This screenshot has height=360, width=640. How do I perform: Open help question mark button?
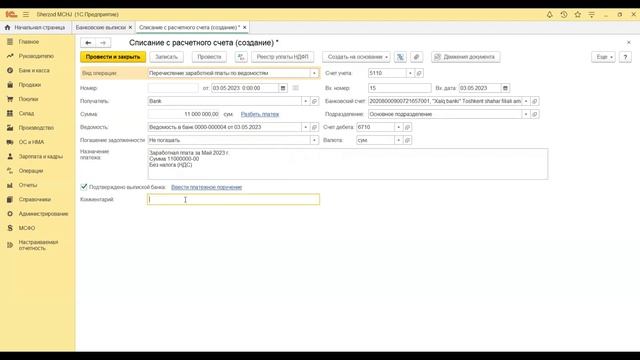[x=625, y=57]
